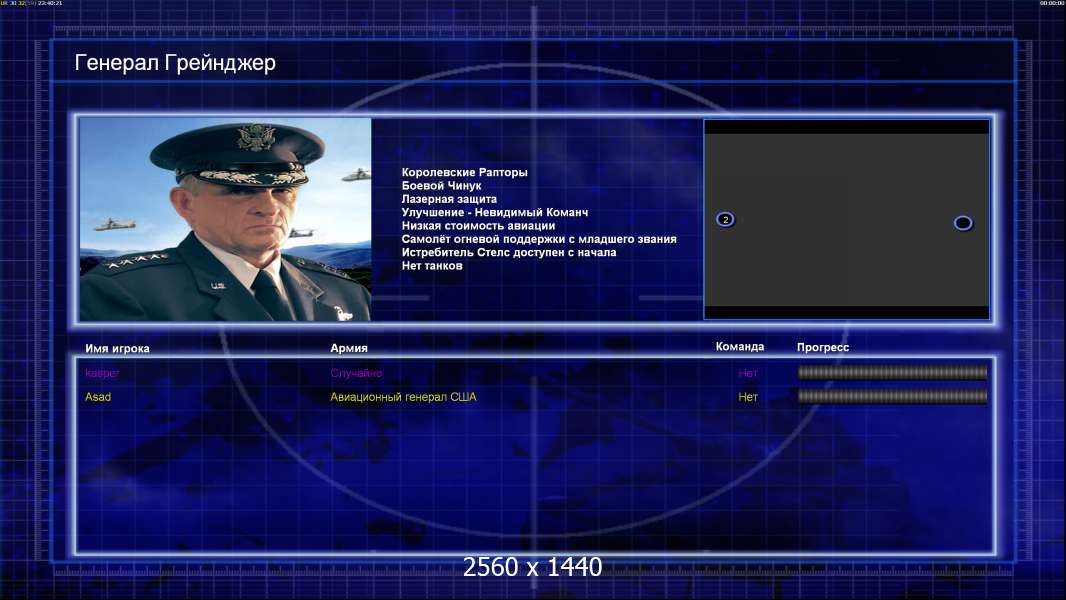
Task: Click team value 'Нет' in kasper row
Action: click(748, 373)
